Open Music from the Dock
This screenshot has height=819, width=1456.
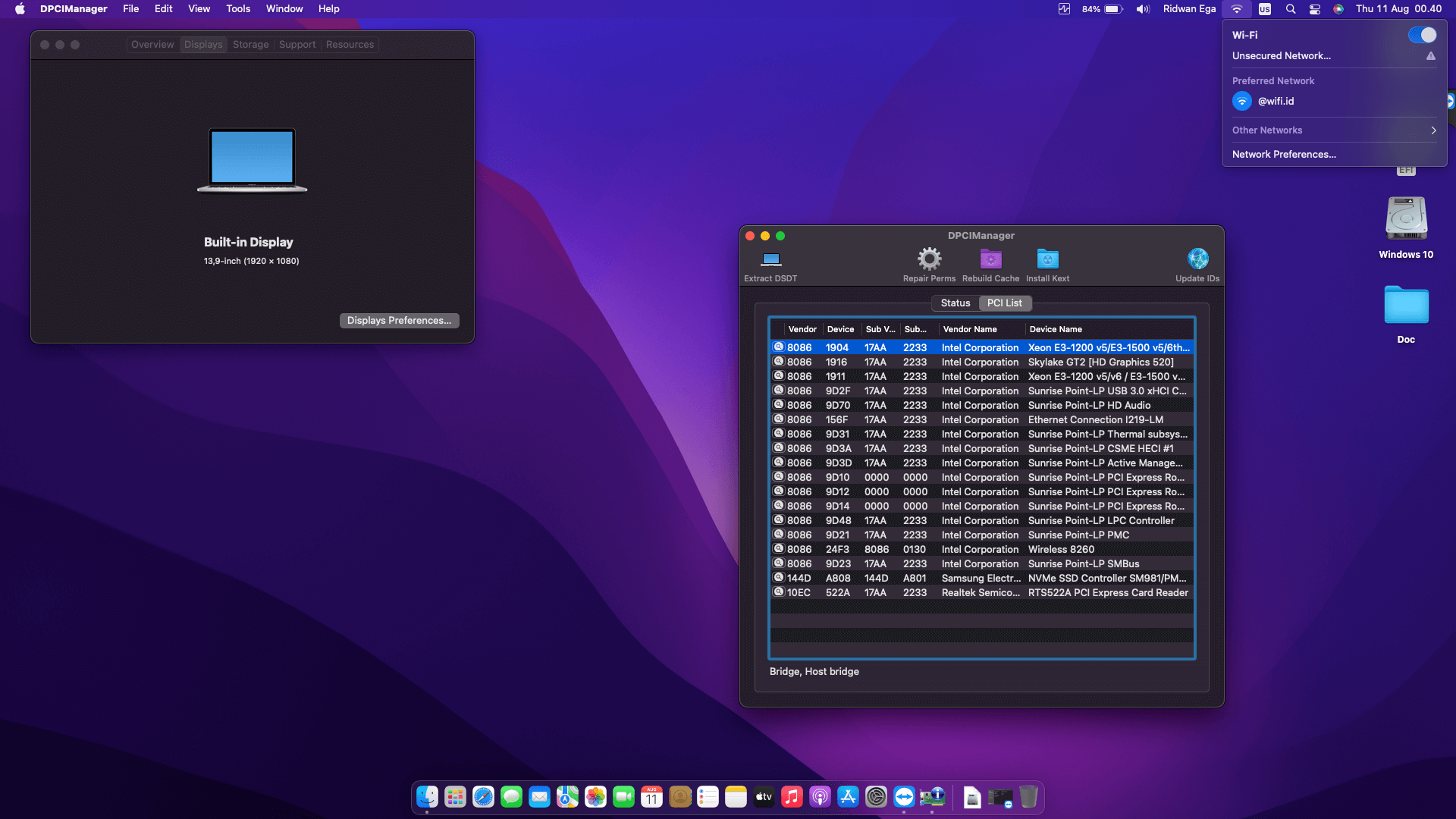click(x=792, y=797)
